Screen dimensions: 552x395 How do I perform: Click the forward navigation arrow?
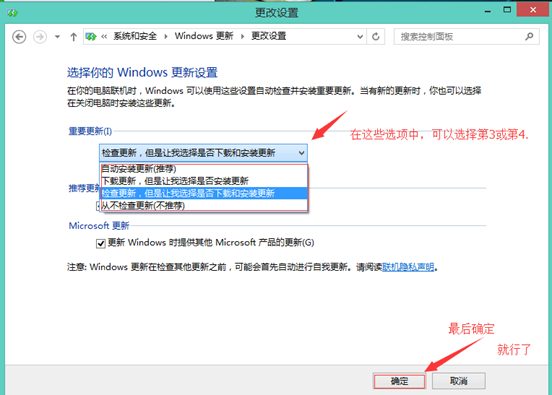pyautogui.click(x=40, y=37)
